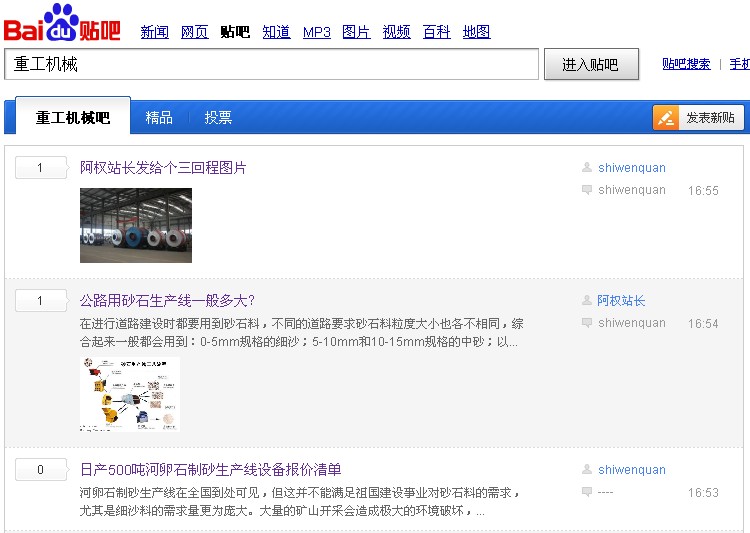This screenshot has width=750, height=533.
Task: Click the 16:54 timestamp
Action: 703,323
